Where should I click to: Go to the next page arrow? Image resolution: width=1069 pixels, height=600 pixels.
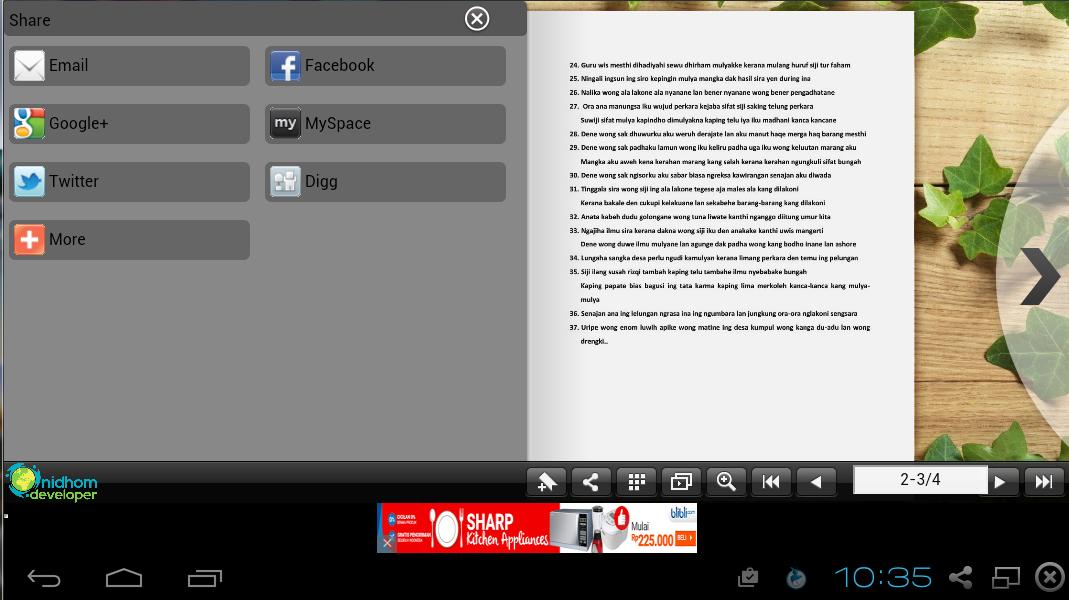(999, 482)
